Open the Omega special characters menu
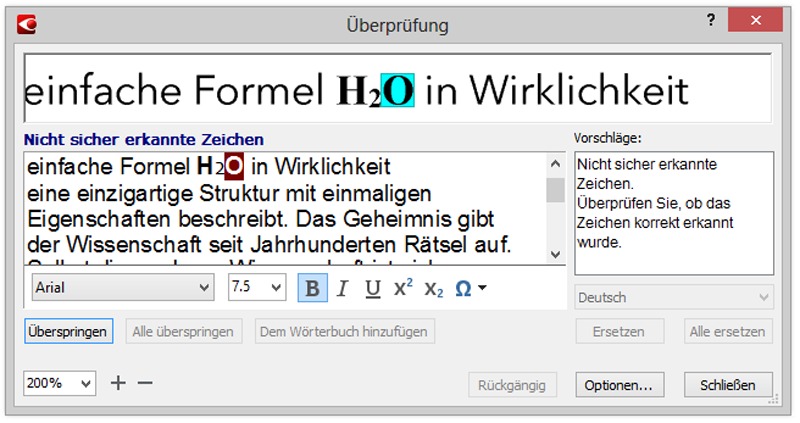Viewport: 800px width, 423px height. 470,288
